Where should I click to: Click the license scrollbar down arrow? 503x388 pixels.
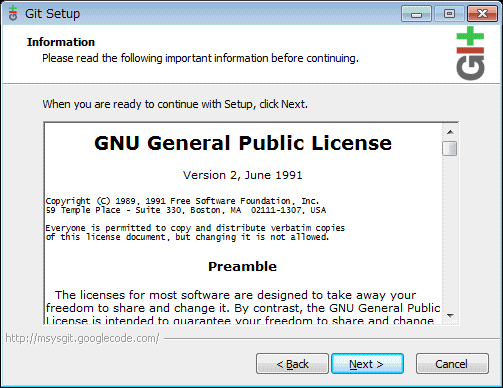point(450,315)
